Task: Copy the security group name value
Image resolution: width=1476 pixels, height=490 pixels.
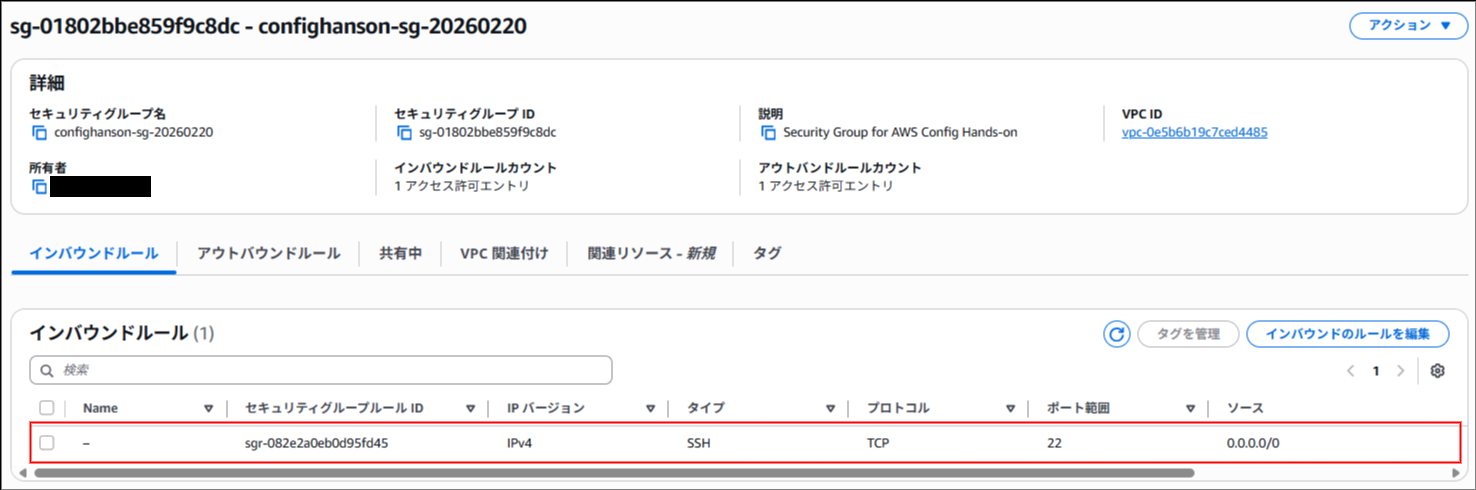Action: 40,132
